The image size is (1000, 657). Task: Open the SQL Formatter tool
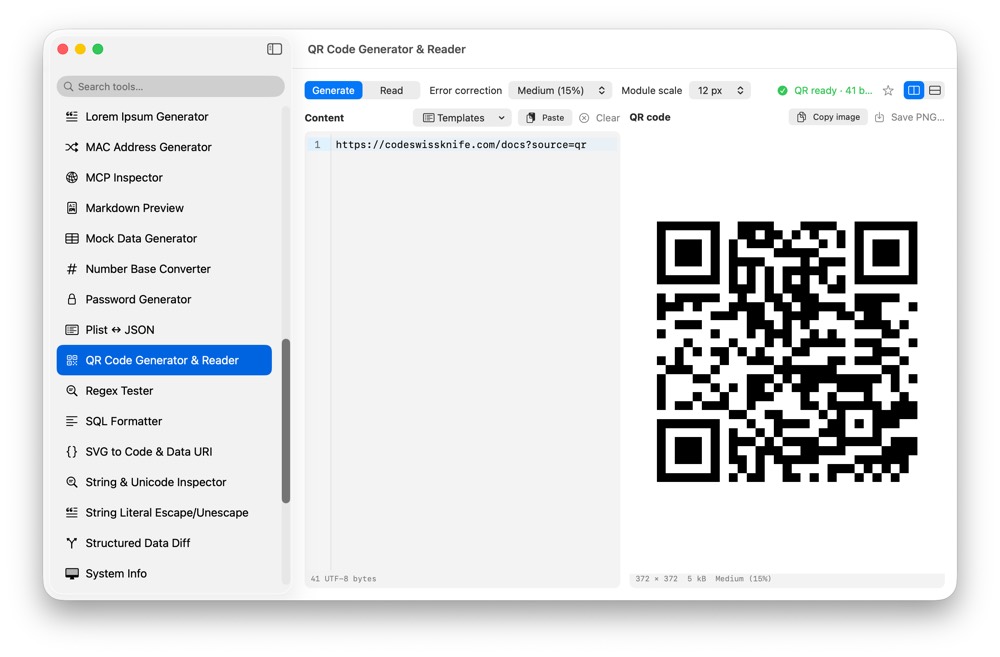pyautogui.click(x=165, y=421)
